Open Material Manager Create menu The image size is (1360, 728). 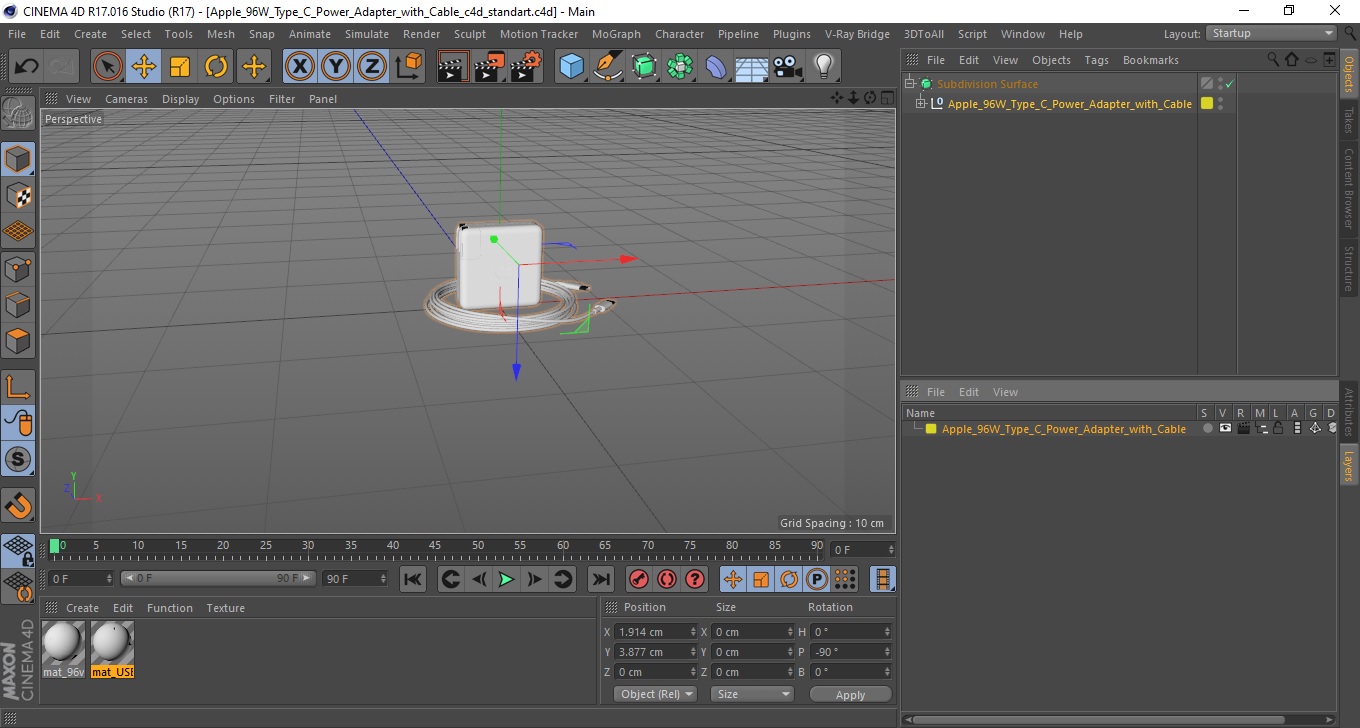pos(82,608)
